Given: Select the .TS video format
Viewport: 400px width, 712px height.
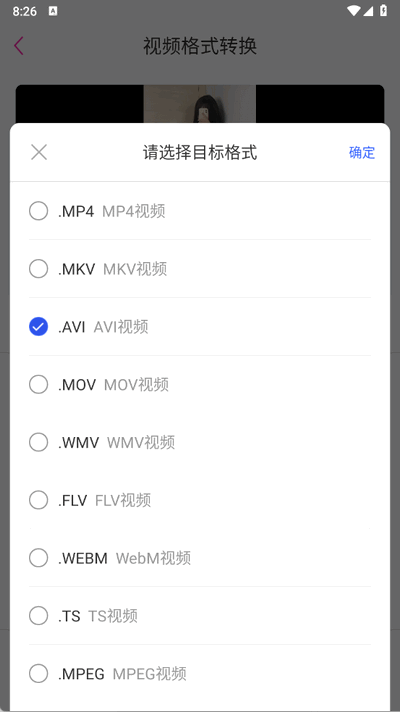Looking at the screenshot, I should 39,616.
